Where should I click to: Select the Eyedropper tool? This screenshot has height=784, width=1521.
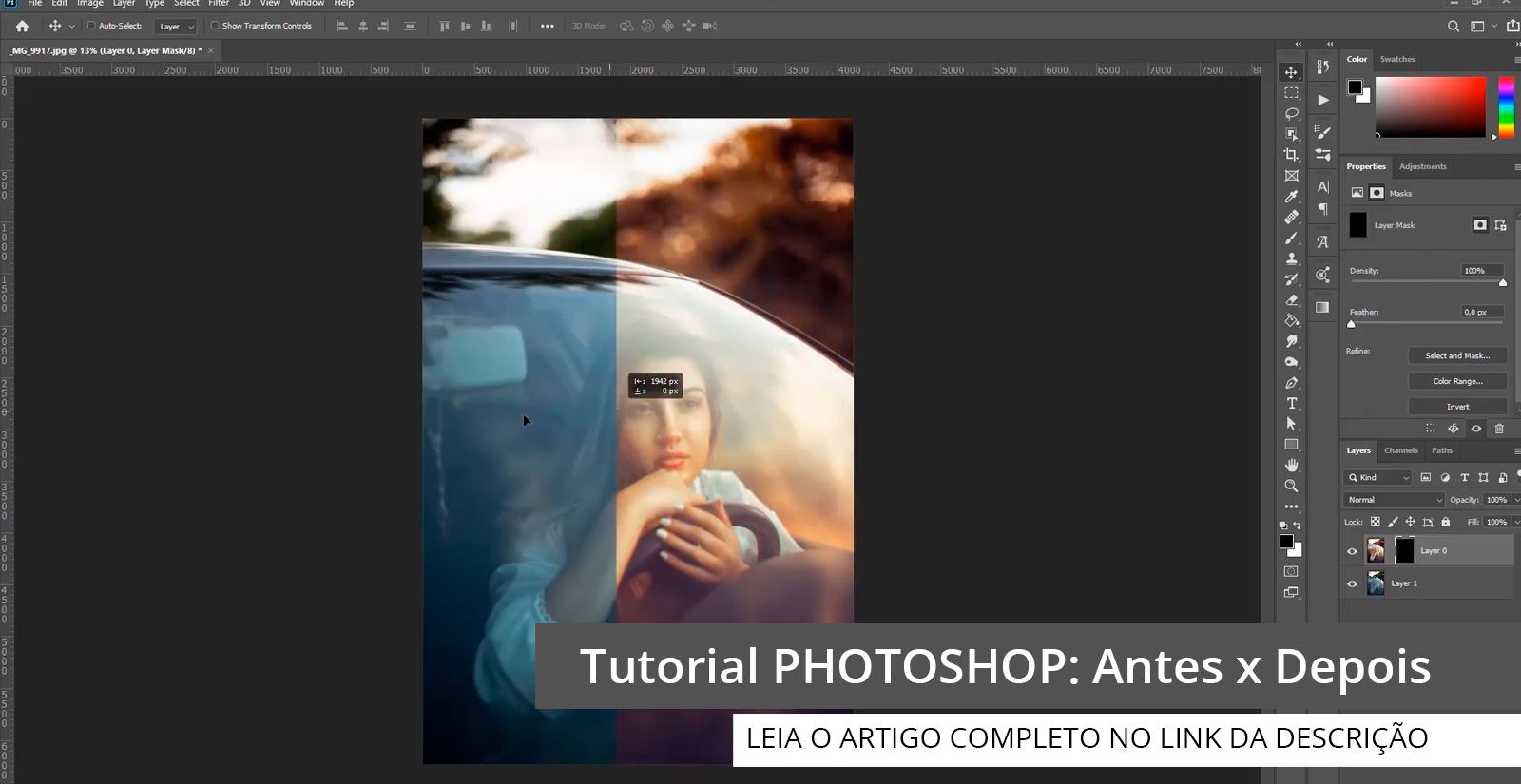(1291, 197)
